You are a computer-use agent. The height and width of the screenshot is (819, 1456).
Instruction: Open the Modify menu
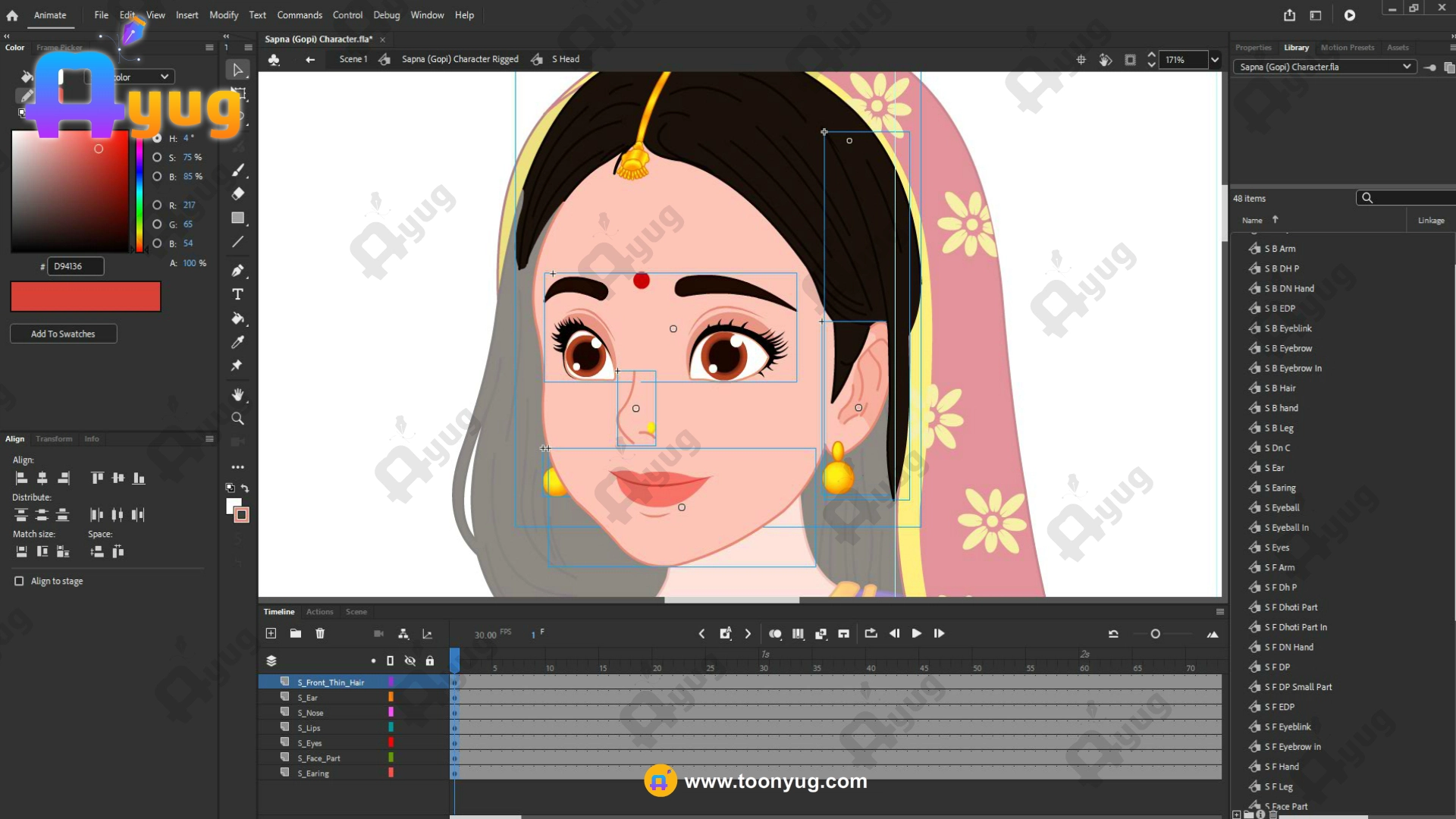pos(223,15)
